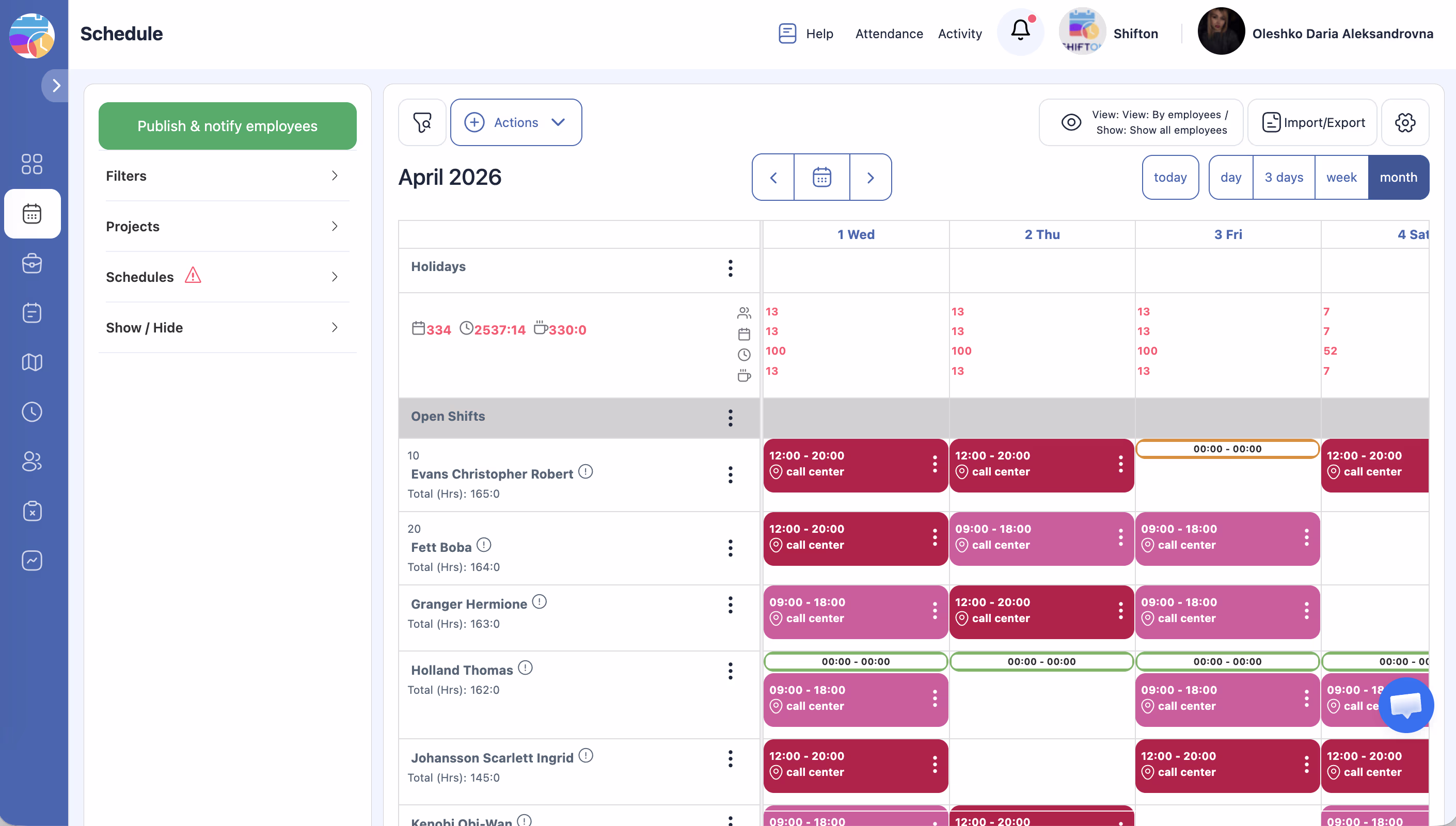Click the filter search icon button
The width and height of the screenshot is (1456, 826).
click(x=422, y=122)
